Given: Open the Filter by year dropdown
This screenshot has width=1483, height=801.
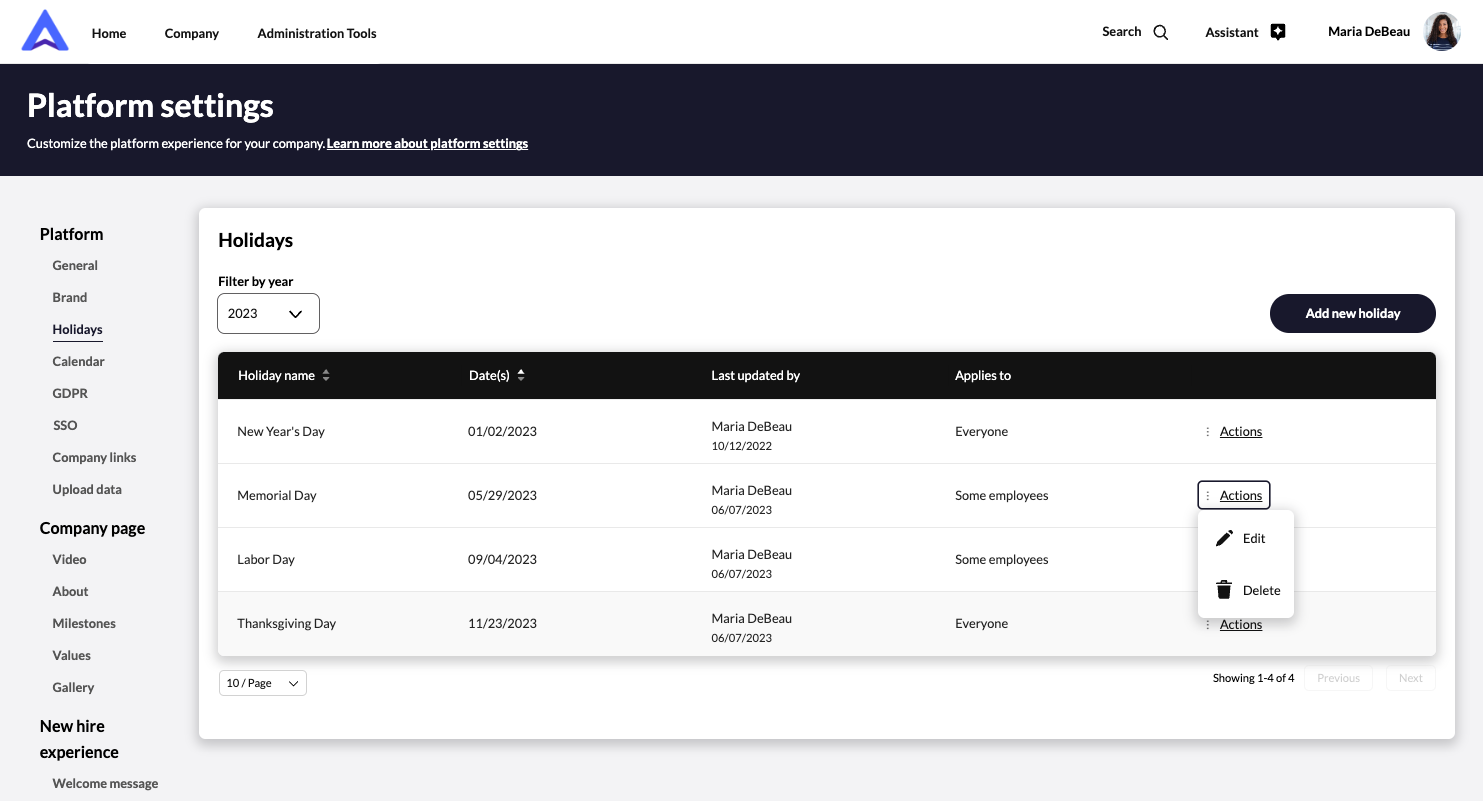Looking at the screenshot, I should point(268,314).
